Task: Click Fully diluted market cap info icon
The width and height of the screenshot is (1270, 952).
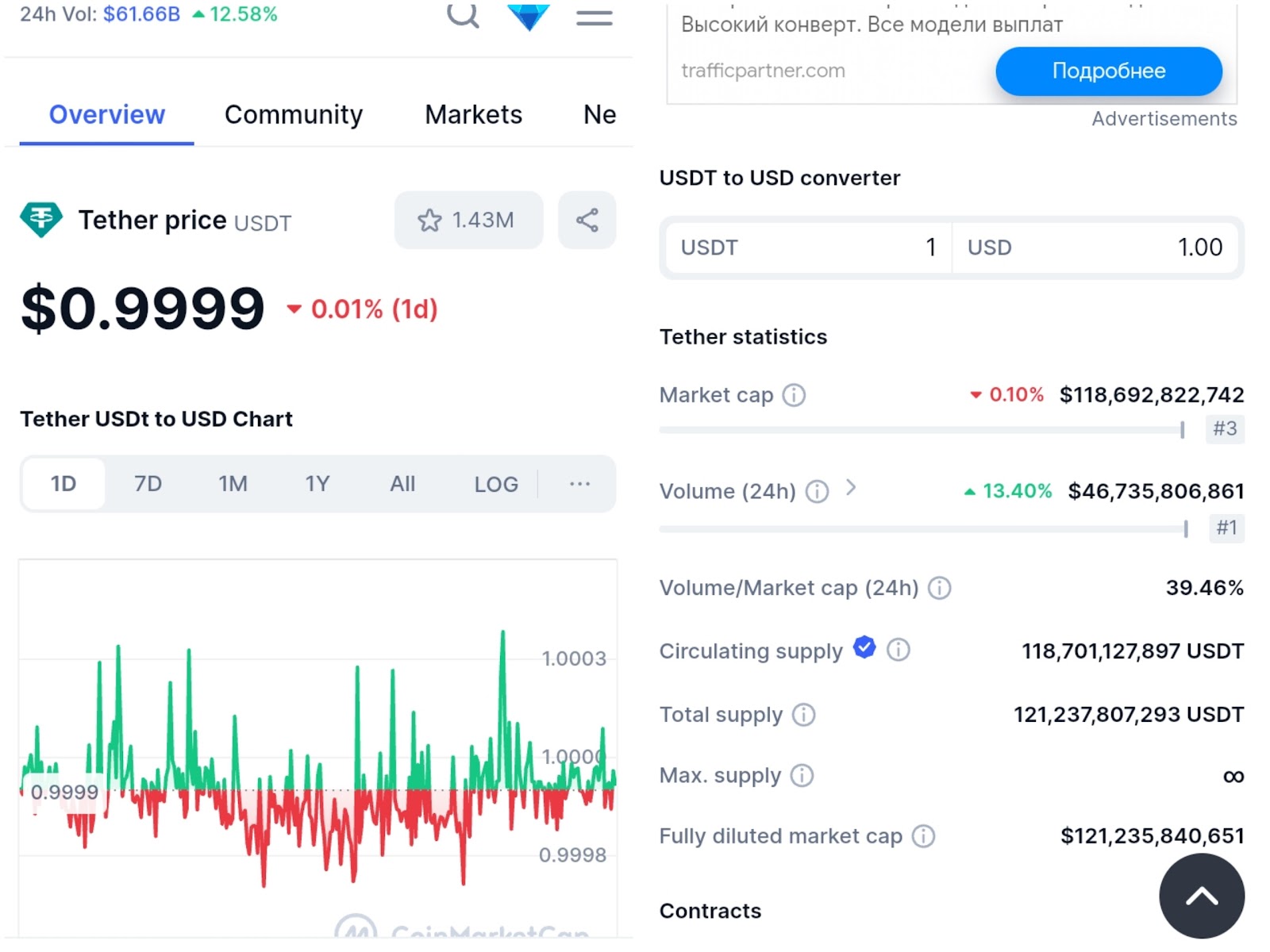Action: [923, 836]
